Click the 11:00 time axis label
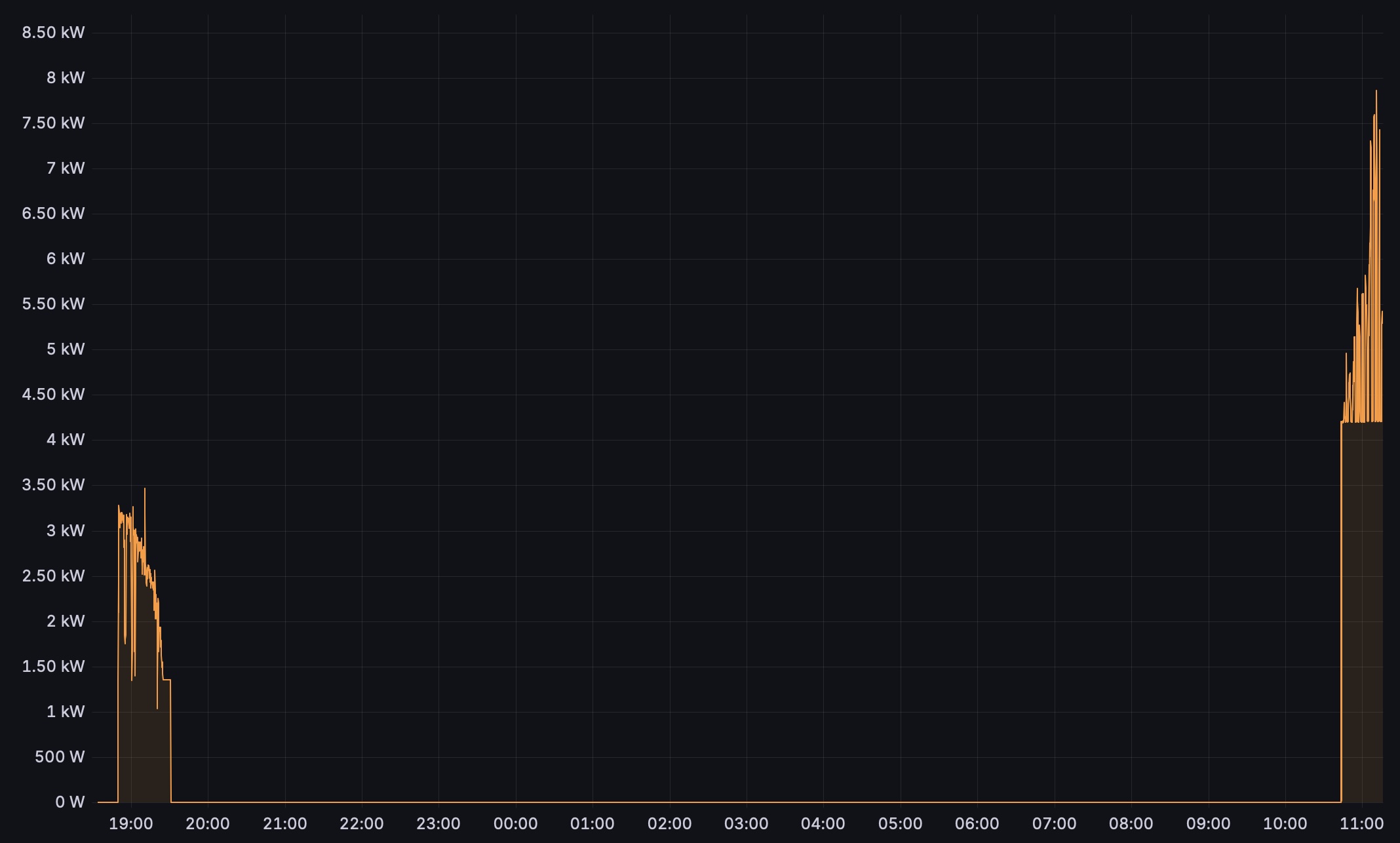 point(1361,823)
